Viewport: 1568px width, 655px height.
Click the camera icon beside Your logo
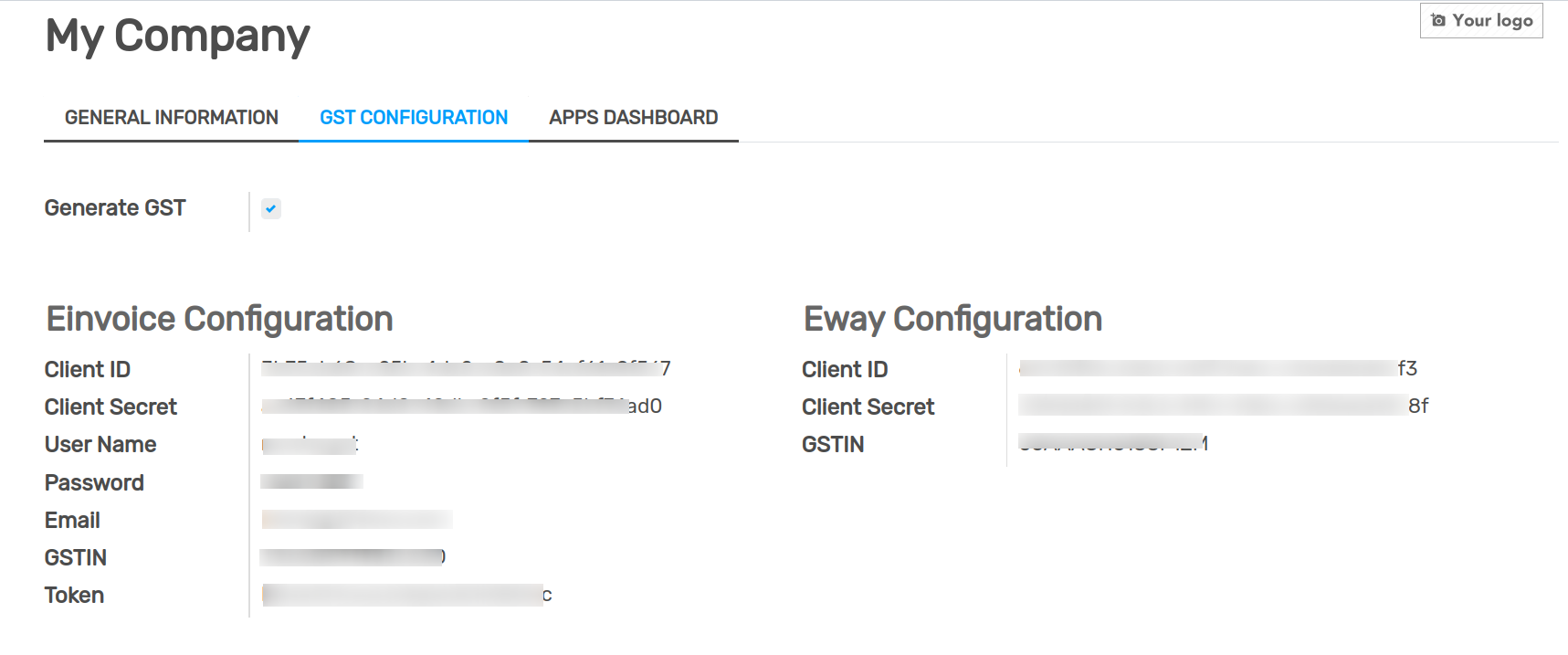pos(1438,20)
